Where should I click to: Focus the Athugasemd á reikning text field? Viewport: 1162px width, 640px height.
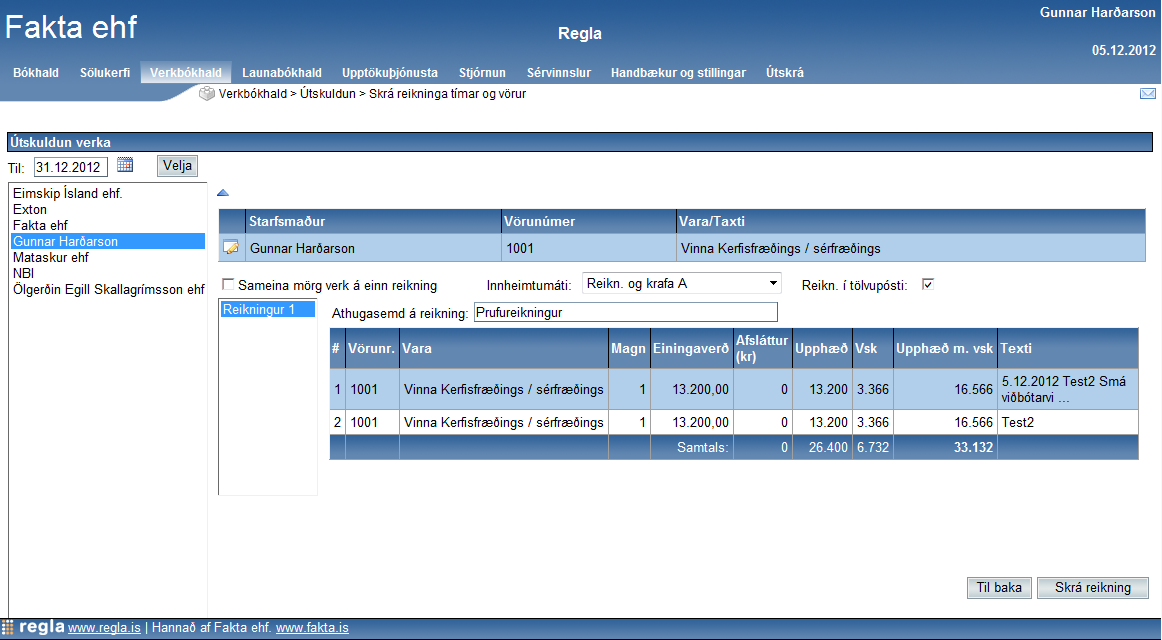point(625,313)
